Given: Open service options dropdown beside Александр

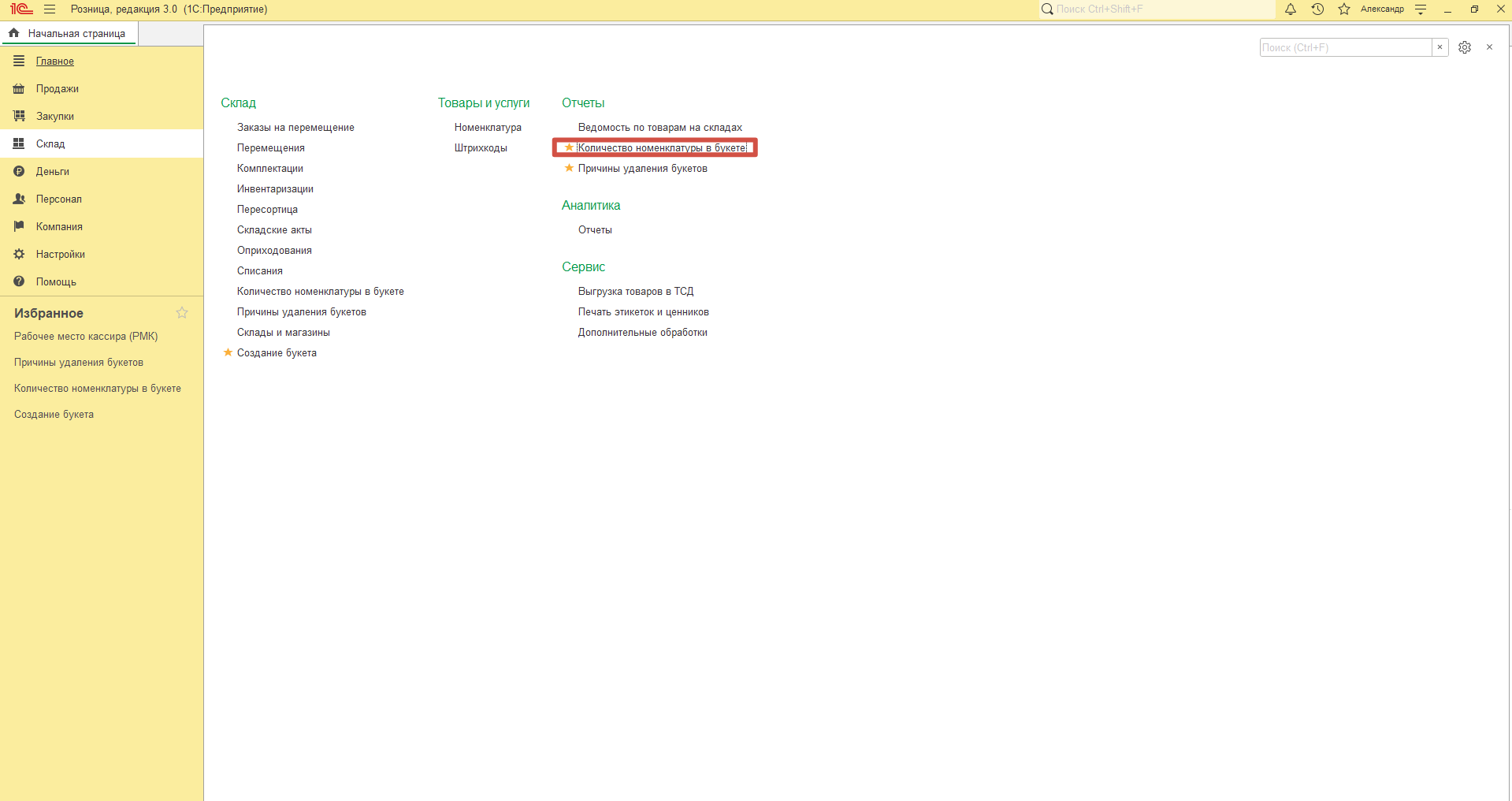Looking at the screenshot, I should (1421, 9).
